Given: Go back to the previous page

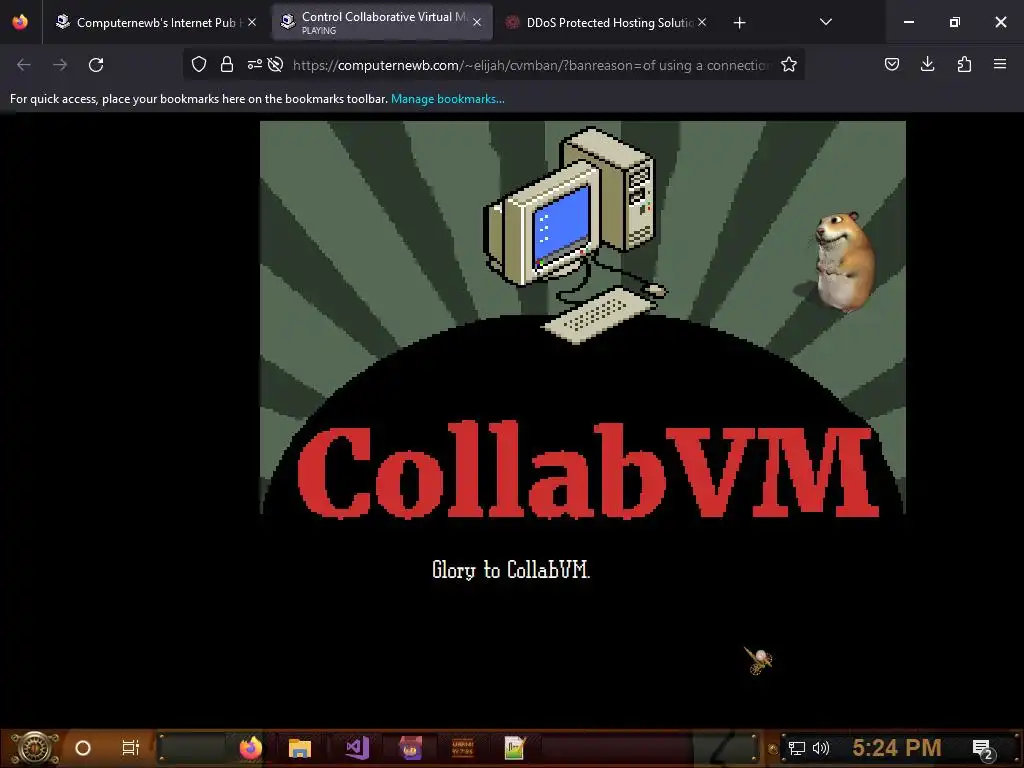Looking at the screenshot, I should tap(24, 65).
